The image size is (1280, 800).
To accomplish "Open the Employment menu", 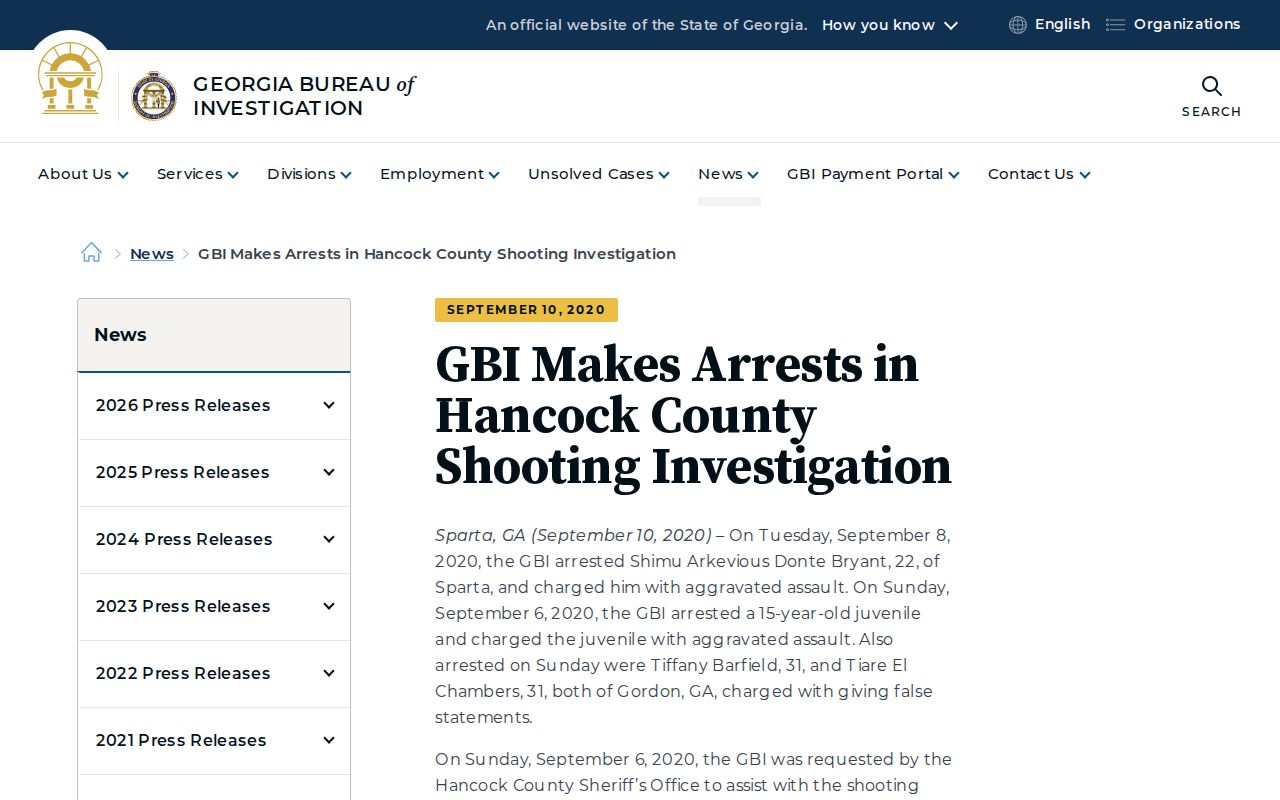I will tap(439, 174).
